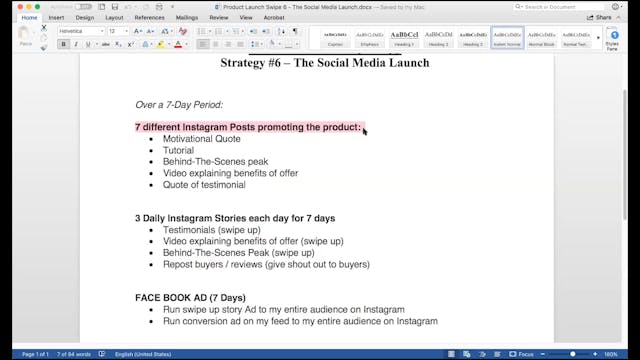Toggle Subscript formatting

pyautogui.click(x=118, y=44)
